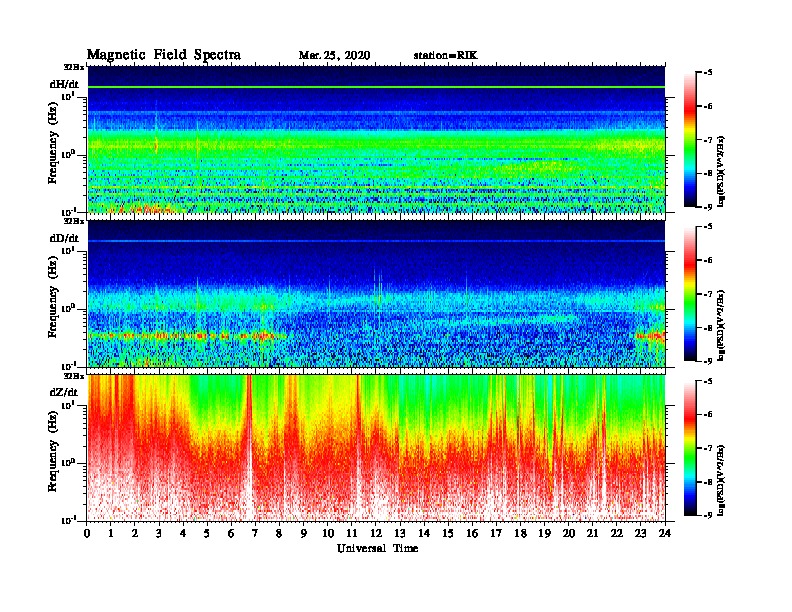792x612 pixels.
Task: Click the log(PSD) label of the dZ/dt color bar
Action: [x=721, y=479]
